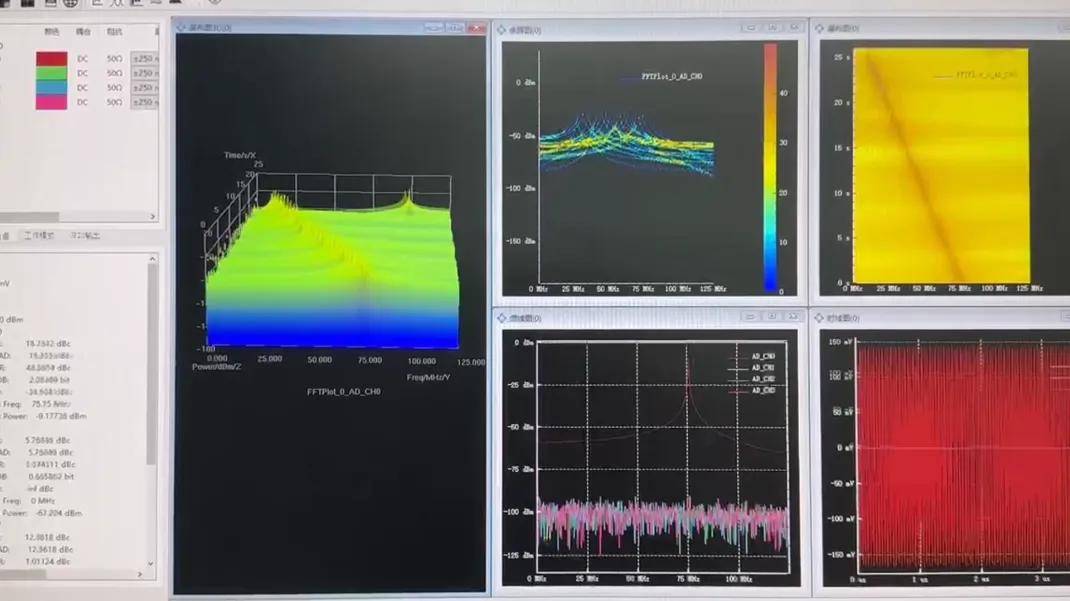
Task: Click first AD_CH legend entry in spectrum plot
Action: (763, 356)
